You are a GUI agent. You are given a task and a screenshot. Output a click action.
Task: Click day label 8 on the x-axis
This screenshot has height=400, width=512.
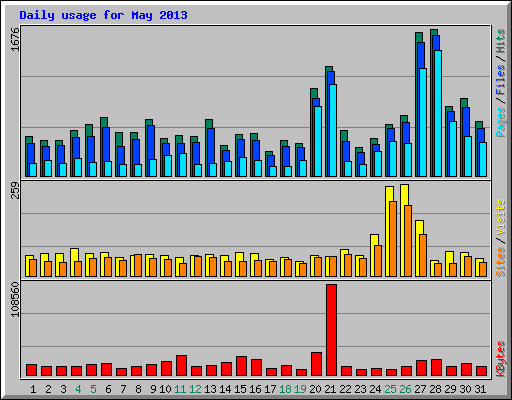point(138,389)
